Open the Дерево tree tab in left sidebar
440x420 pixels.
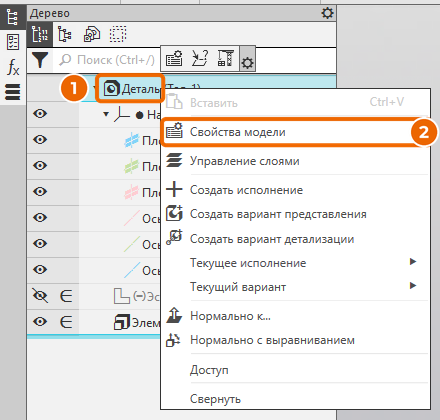coord(13,17)
